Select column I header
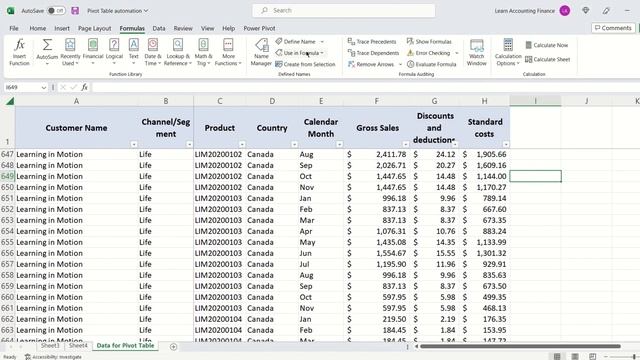Viewport: 640px width, 360px height. click(535, 101)
